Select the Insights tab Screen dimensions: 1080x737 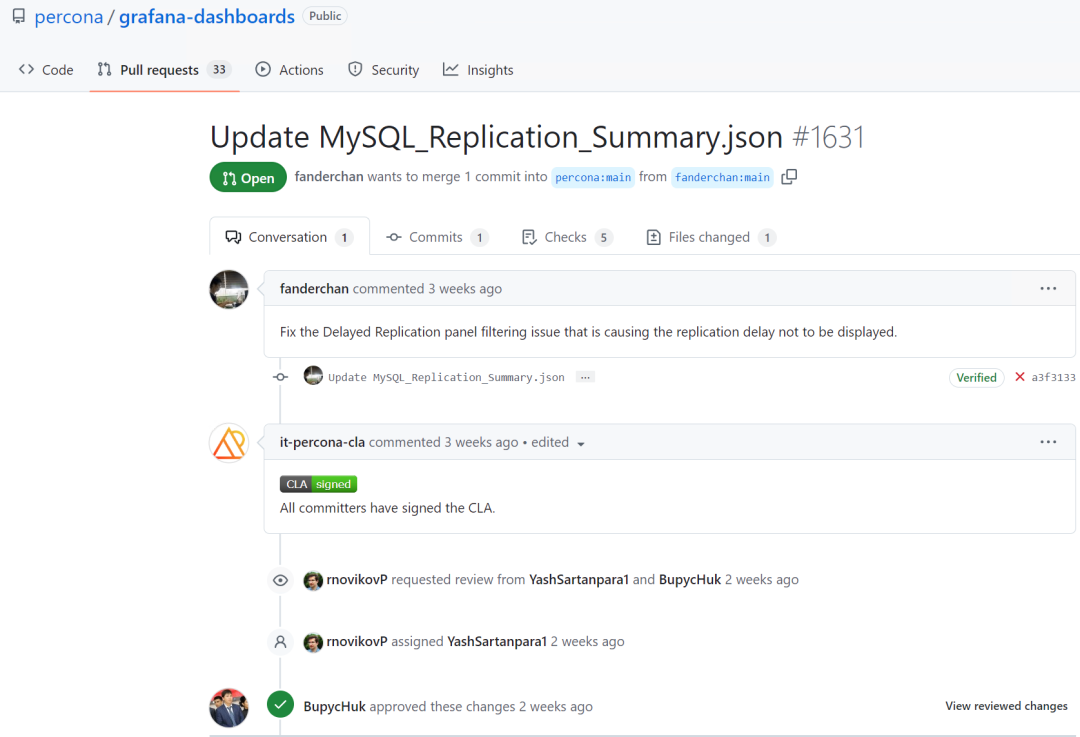point(478,70)
